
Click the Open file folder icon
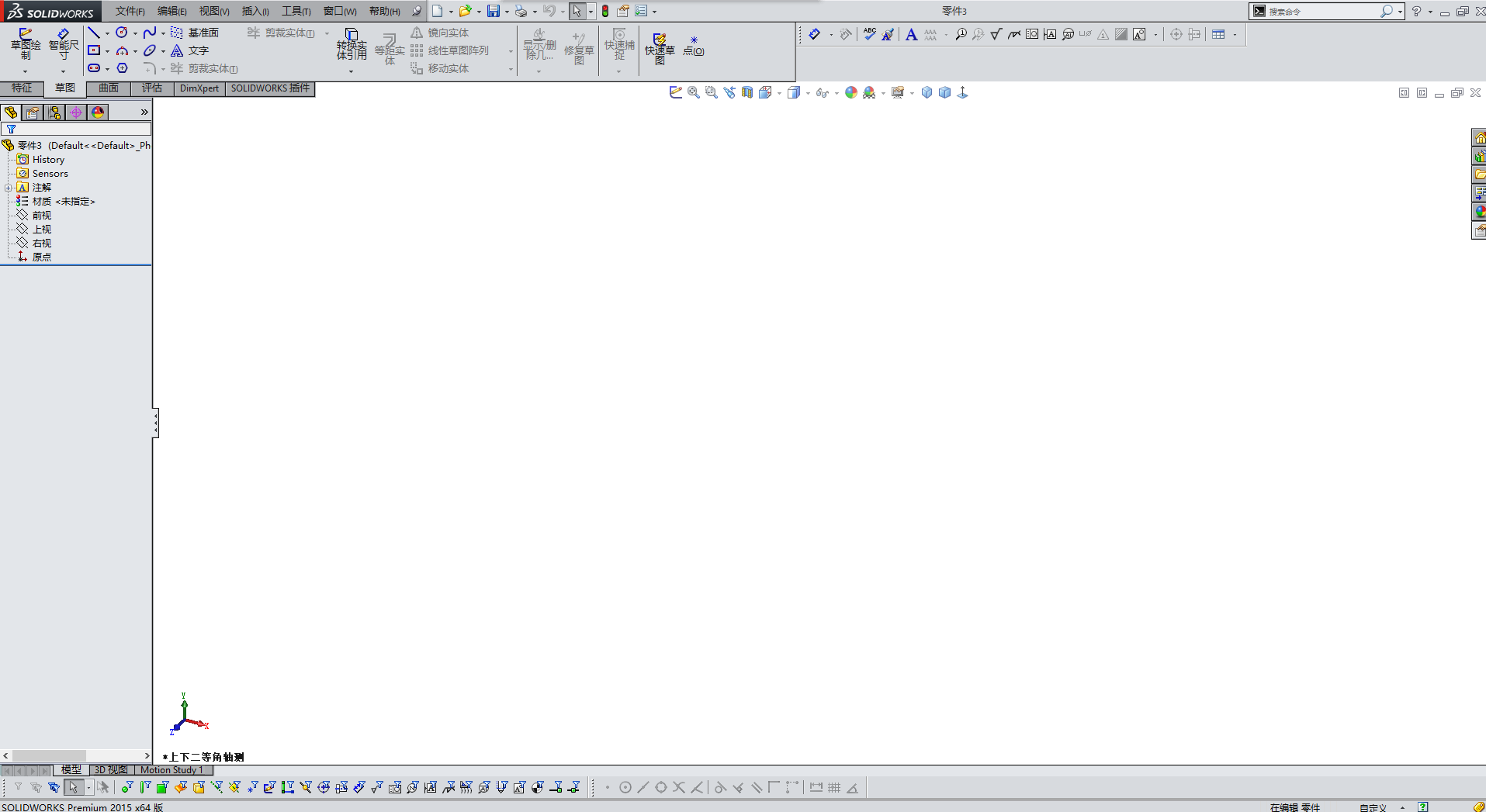click(x=465, y=11)
